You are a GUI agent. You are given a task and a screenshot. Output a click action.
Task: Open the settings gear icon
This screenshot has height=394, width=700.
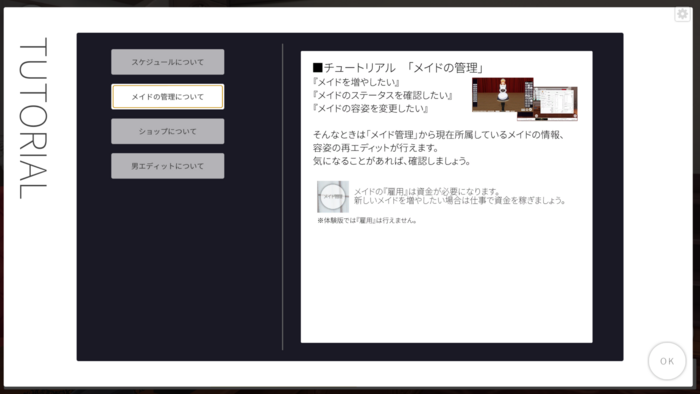coord(682,14)
